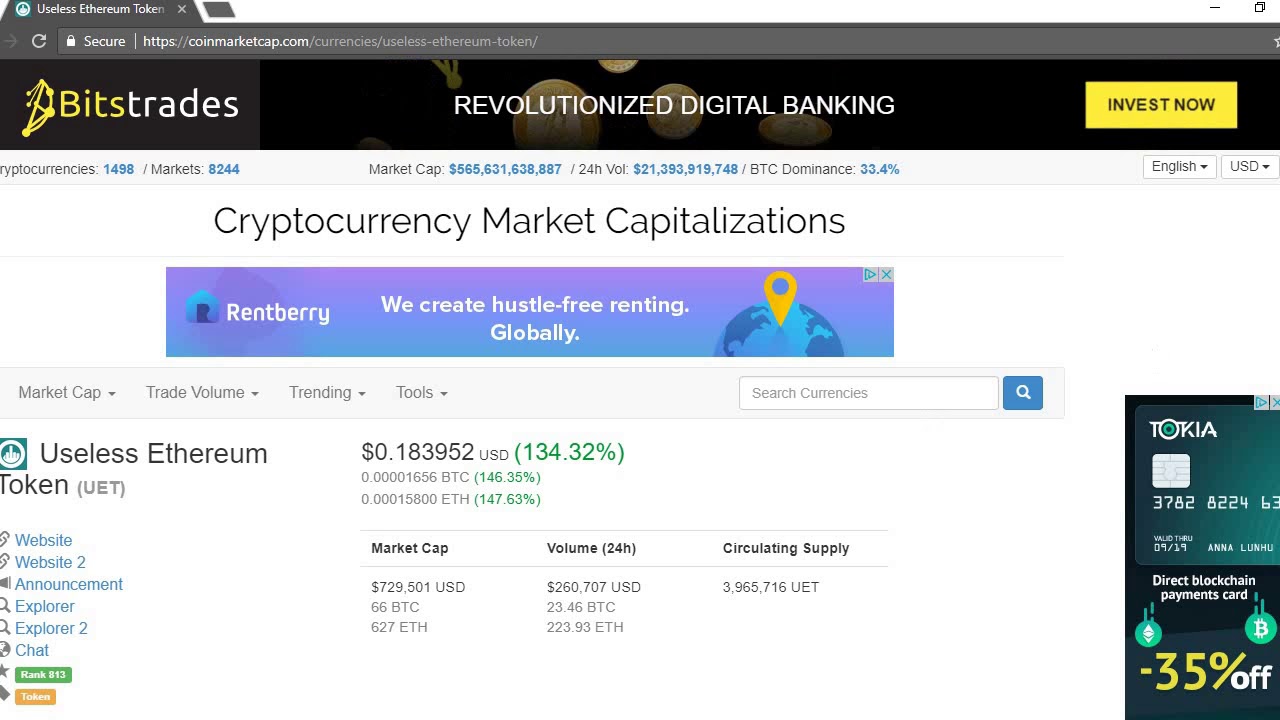
Task: Click the Secure padlock icon
Action: coord(70,41)
